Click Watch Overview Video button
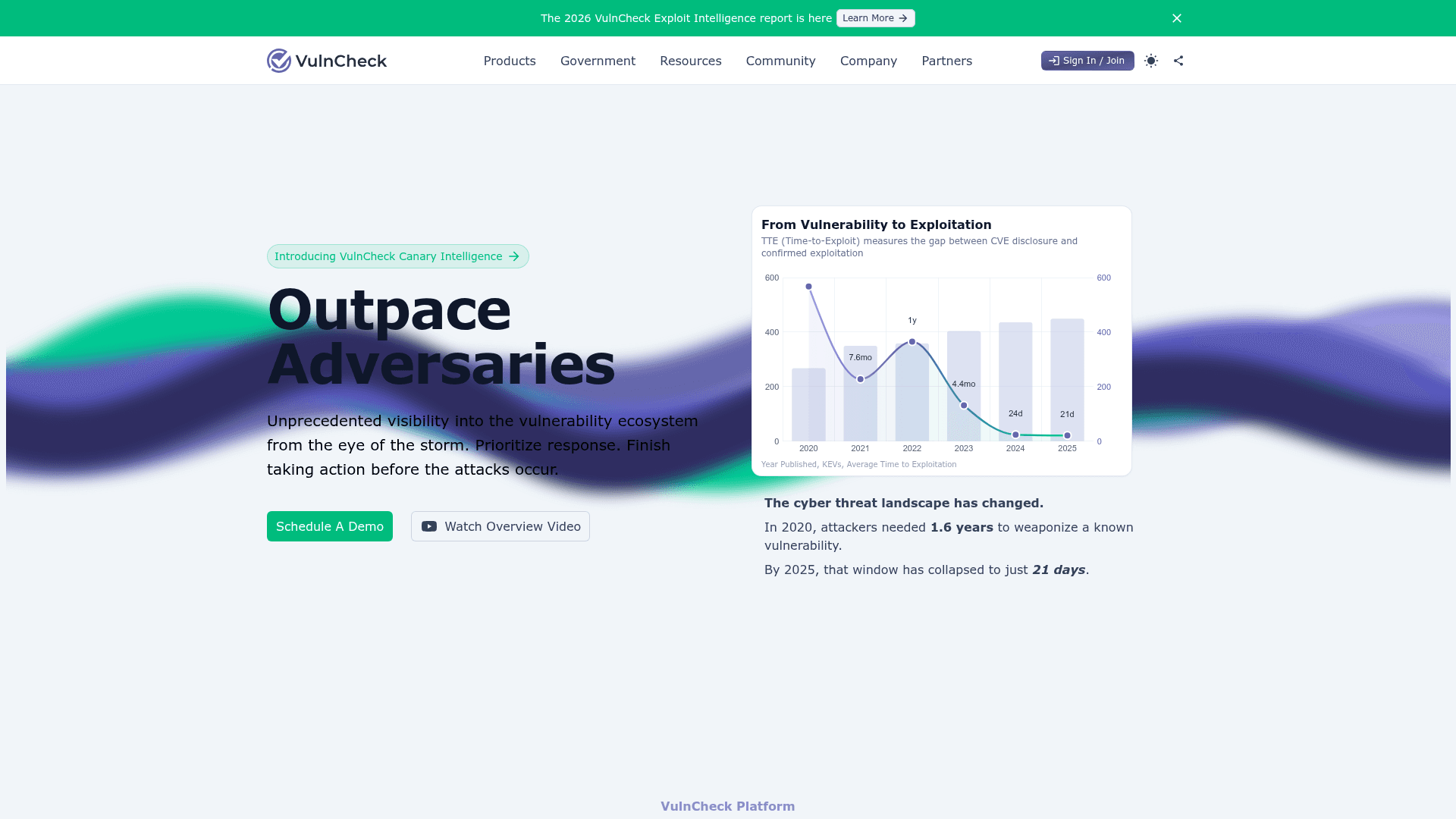 [x=500, y=526]
